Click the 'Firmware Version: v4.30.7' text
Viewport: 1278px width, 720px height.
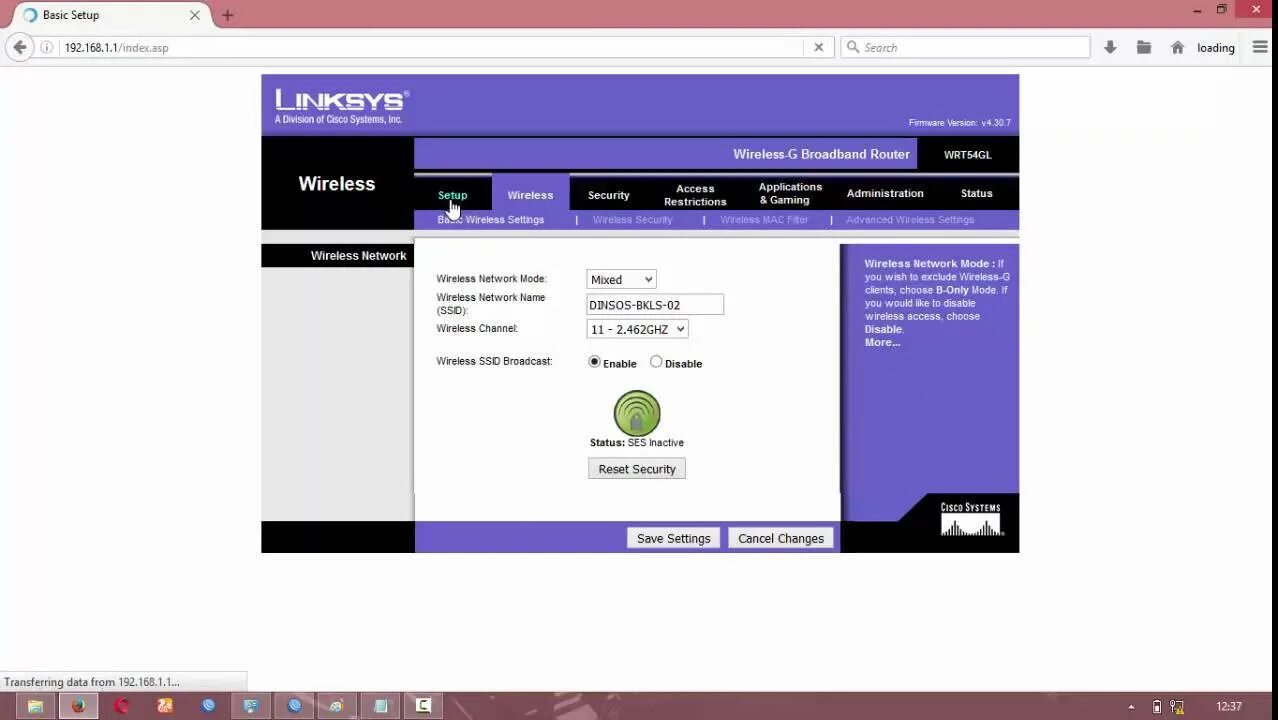click(959, 123)
